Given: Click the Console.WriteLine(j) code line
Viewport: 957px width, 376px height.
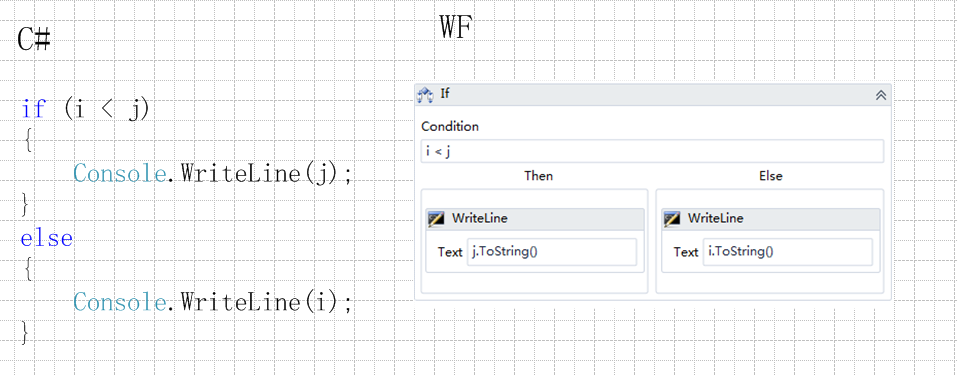Looking at the screenshot, I should click(213, 174).
